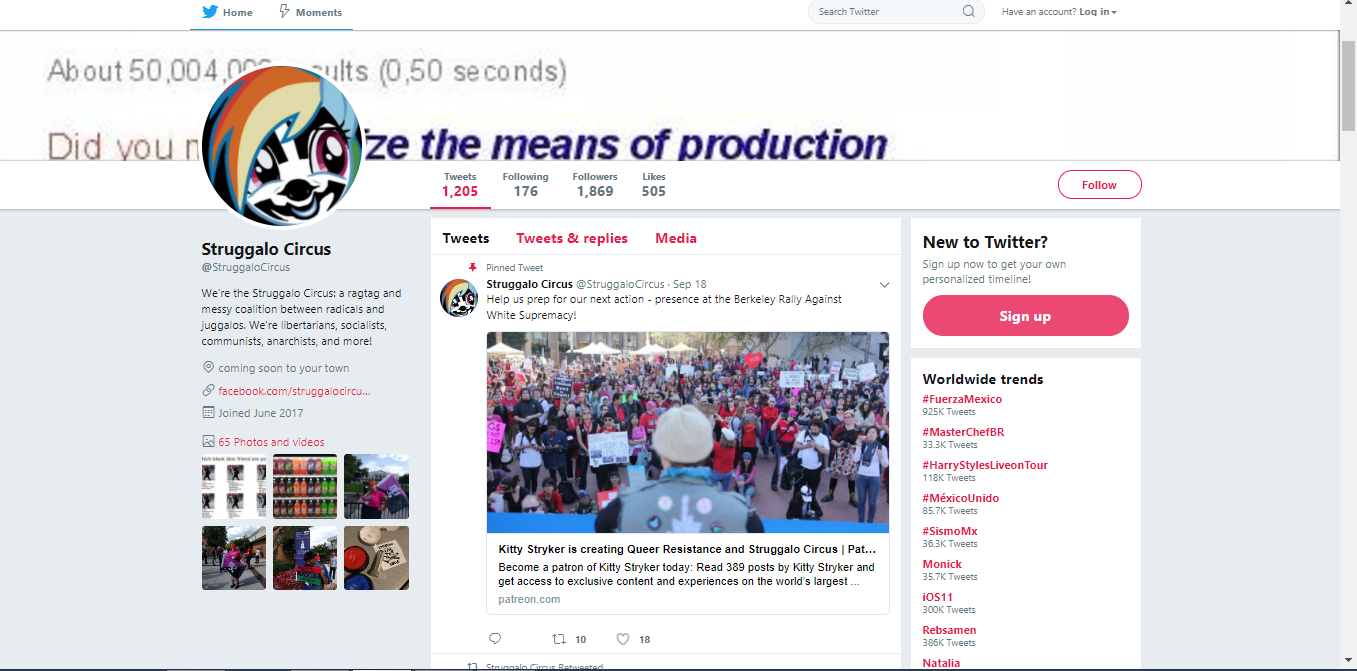The height and width of the screenshot is (671, 1357).
Task: Open the #HarryStylesLiveonTour trend
Action: point(985,465)
